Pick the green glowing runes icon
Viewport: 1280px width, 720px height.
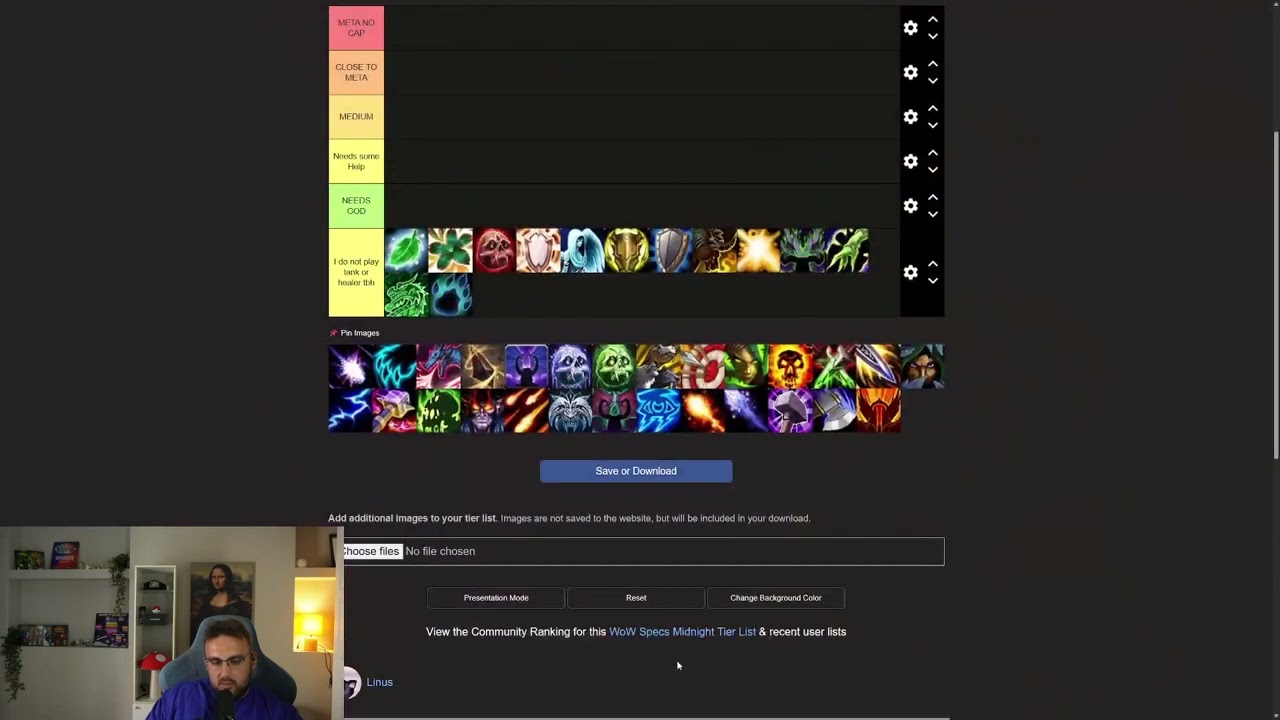(438, 410)
